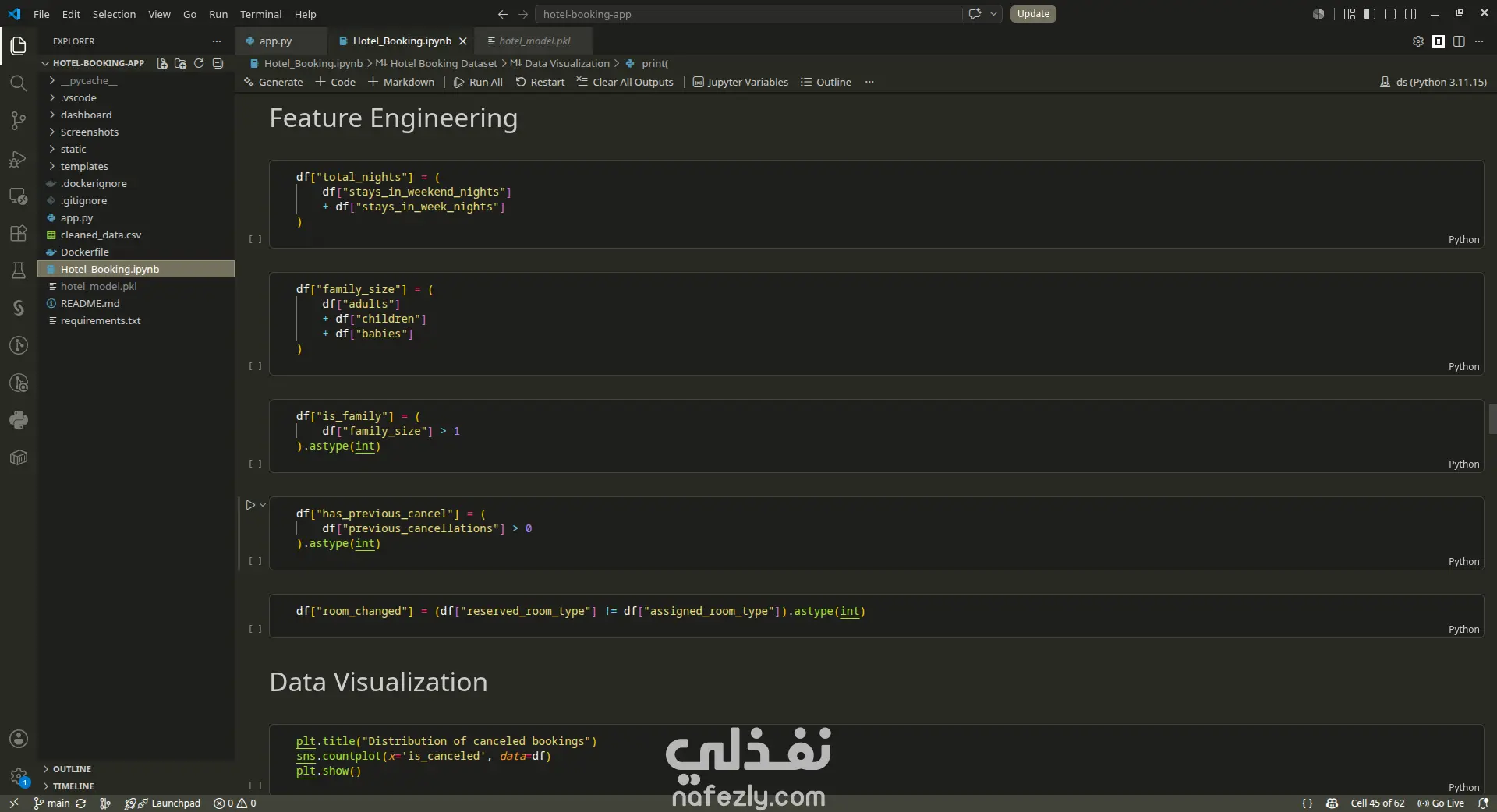Click the notebook vertical scrollbar thumb

[x=1492, y=419]
